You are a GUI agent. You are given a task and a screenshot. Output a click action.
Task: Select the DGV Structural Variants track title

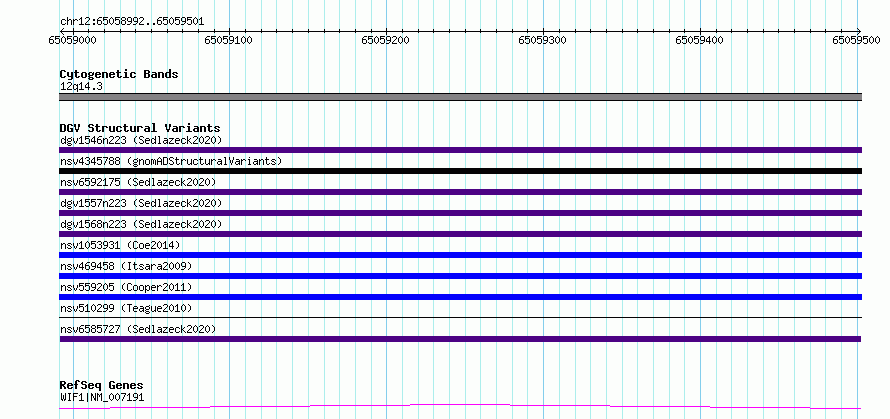(x=140, y=128)
